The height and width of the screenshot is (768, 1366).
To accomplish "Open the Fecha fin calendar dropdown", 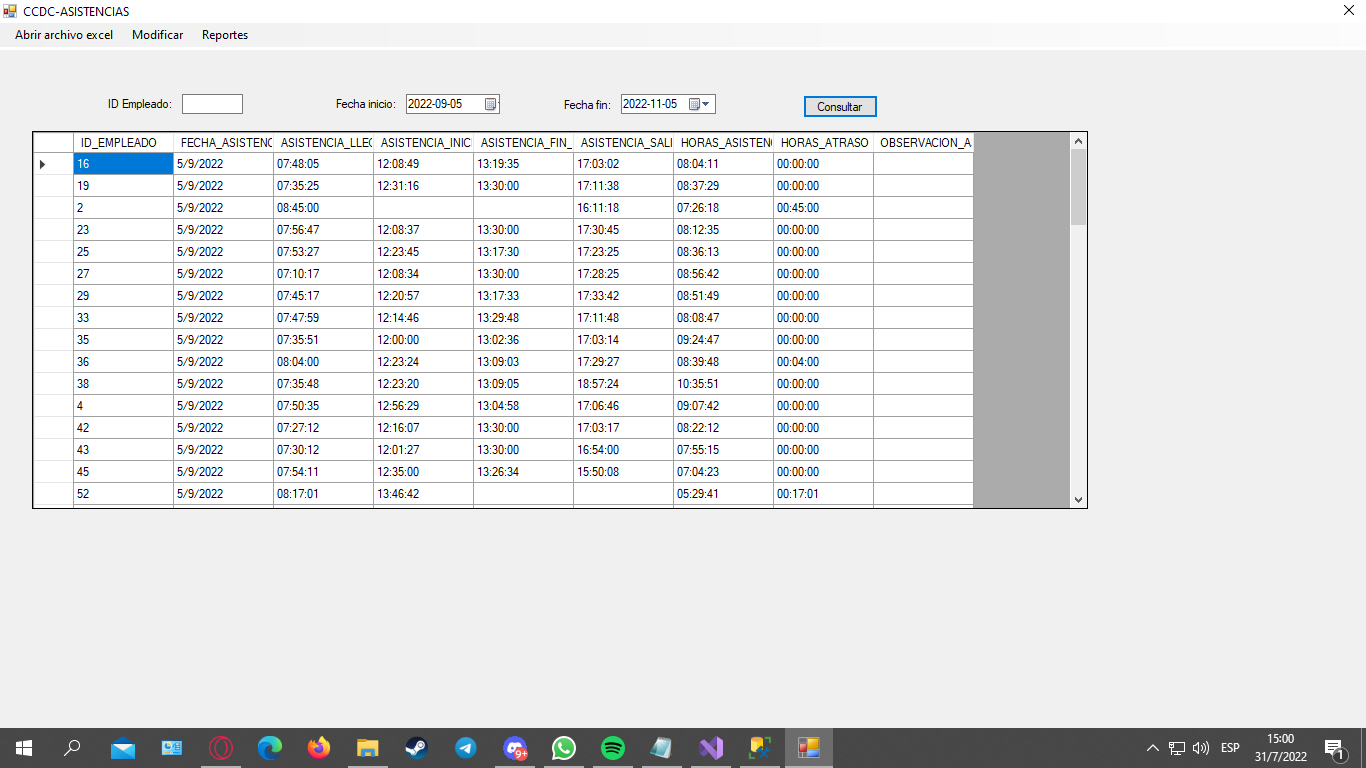I will [700, 104].
